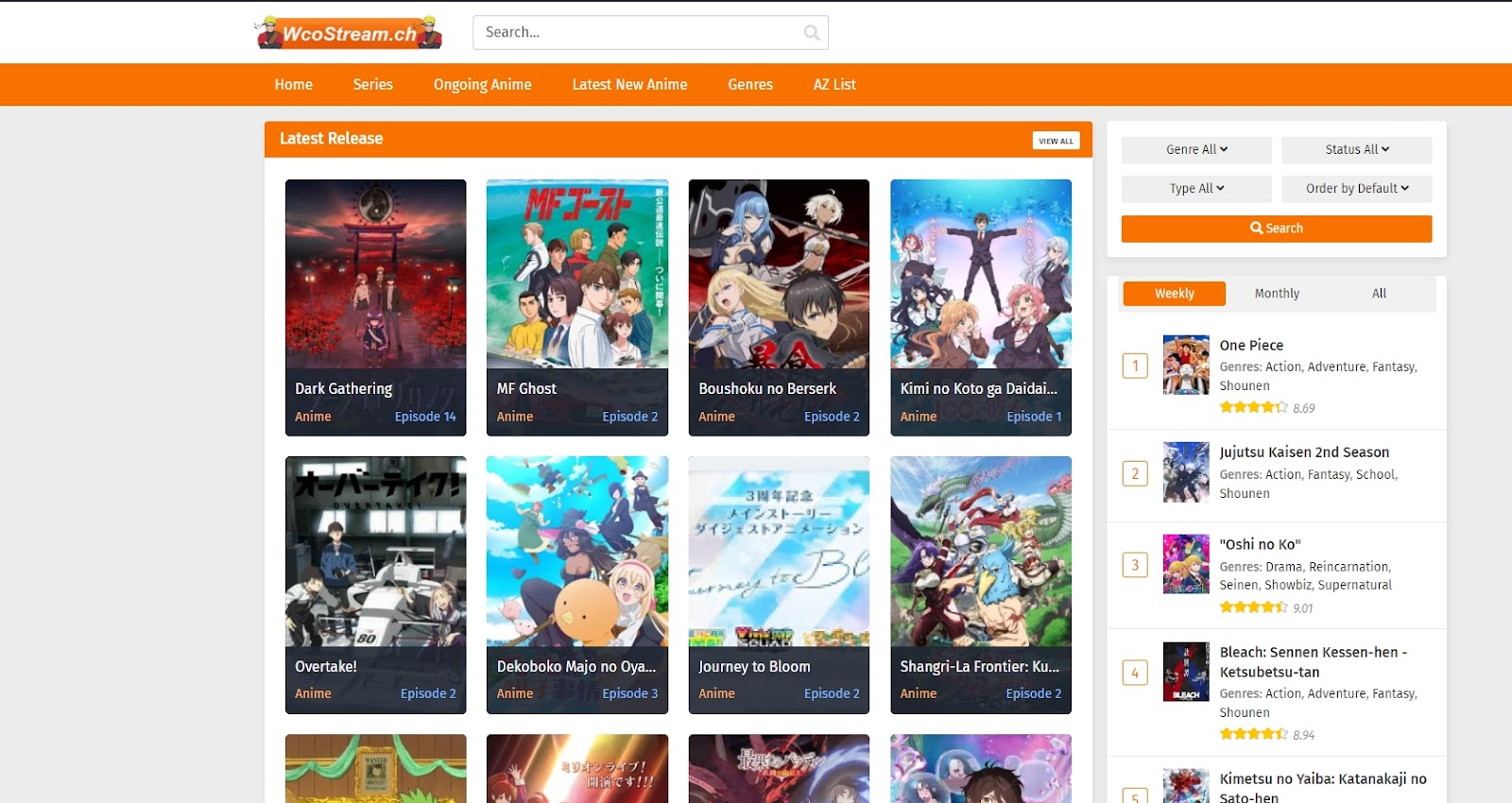
Task: Click the Latest Release heading
Action: pos(331,139)
